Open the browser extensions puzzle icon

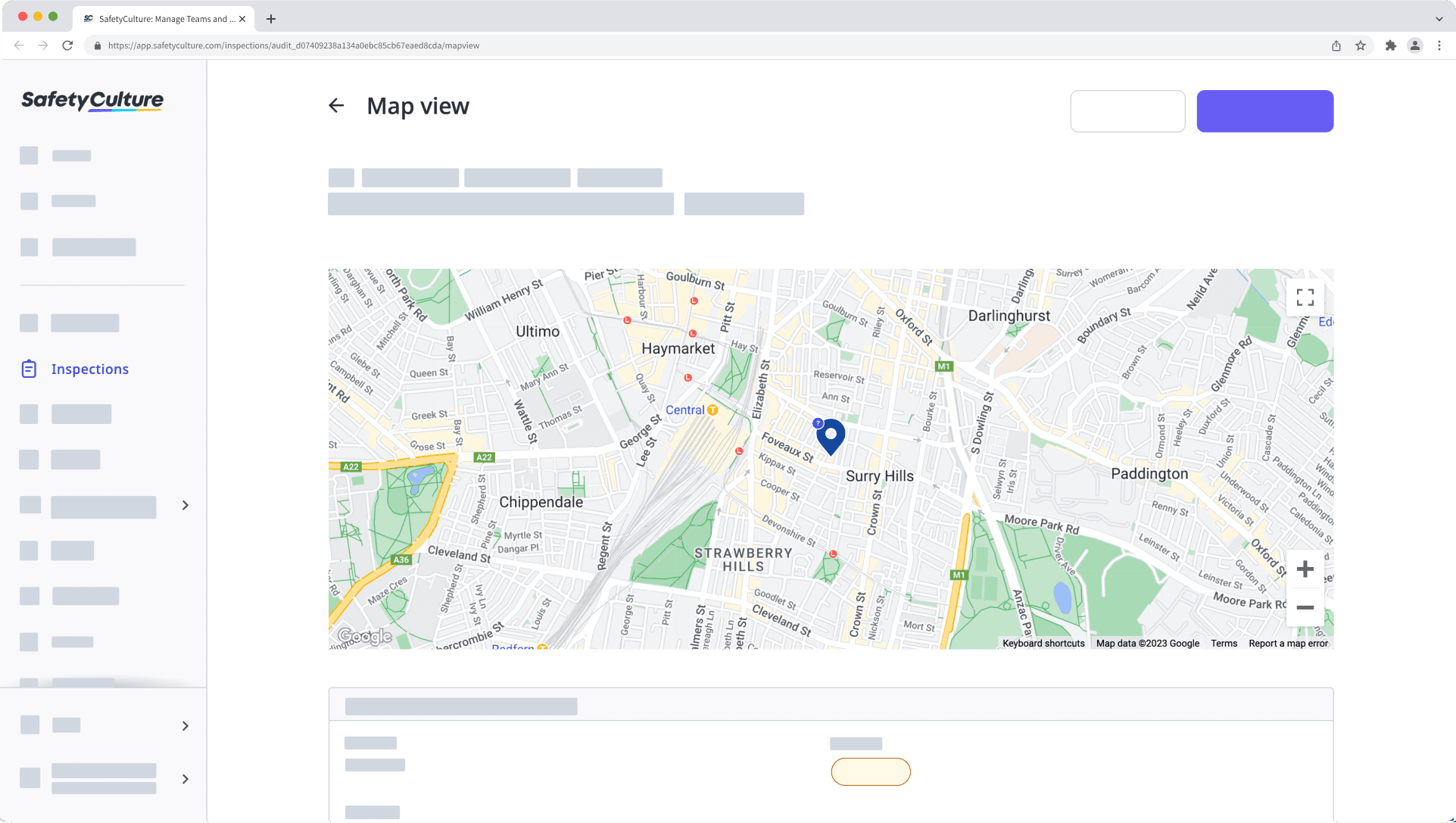click(1391, 45)
